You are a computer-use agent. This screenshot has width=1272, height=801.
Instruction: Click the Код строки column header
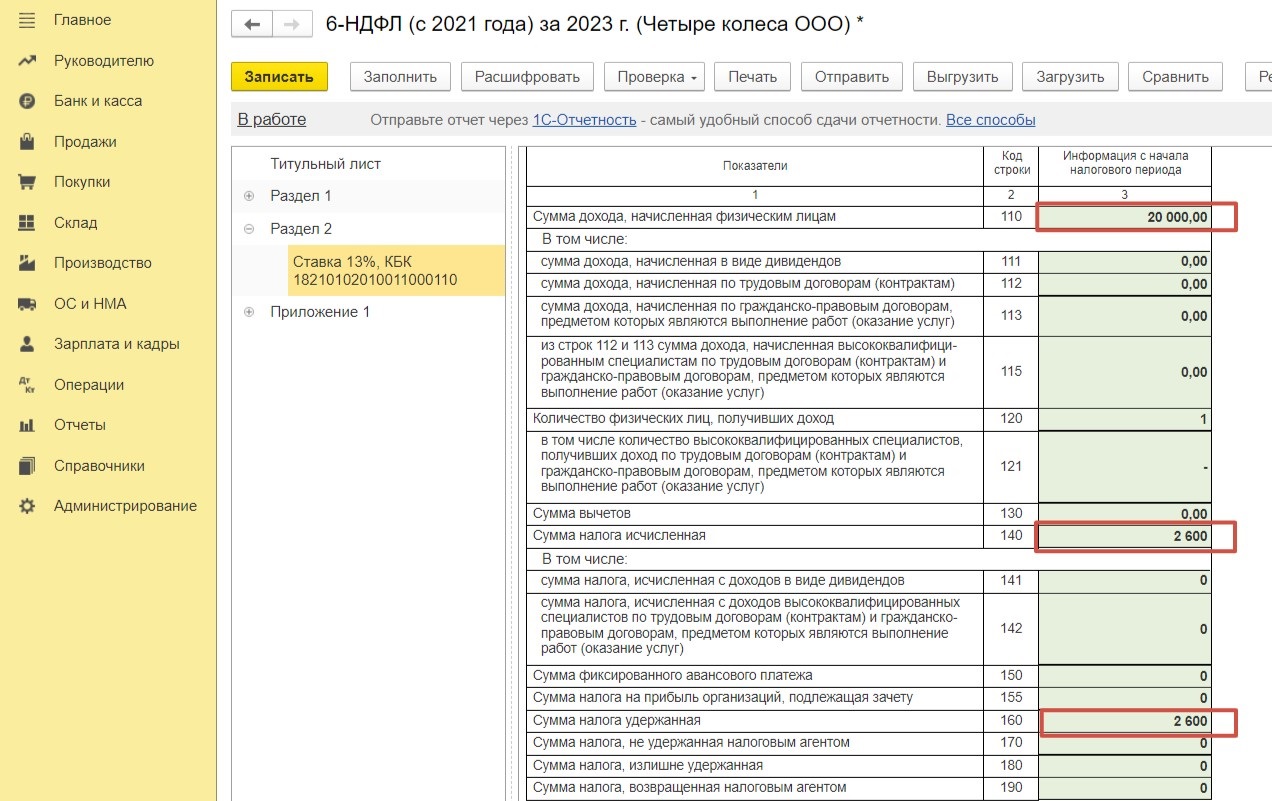coord(1011,164)
